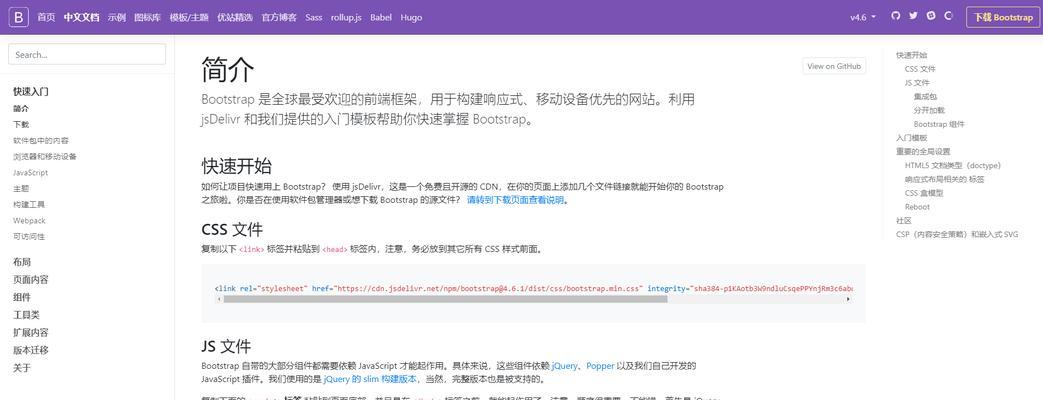Open the v4.6 version dropdown
This screenshot has width=1043, height=400.
[863, 17]
